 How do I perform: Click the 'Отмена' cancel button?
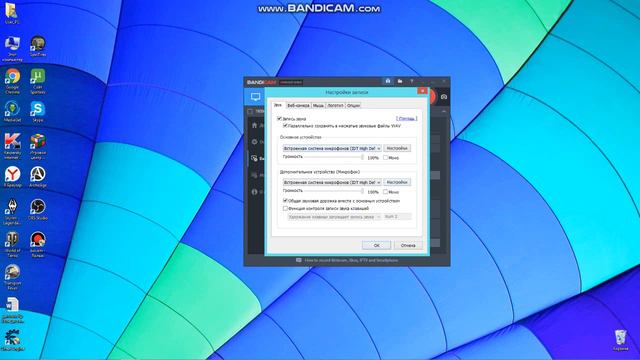pyautogui.click(x=408, y=245)
